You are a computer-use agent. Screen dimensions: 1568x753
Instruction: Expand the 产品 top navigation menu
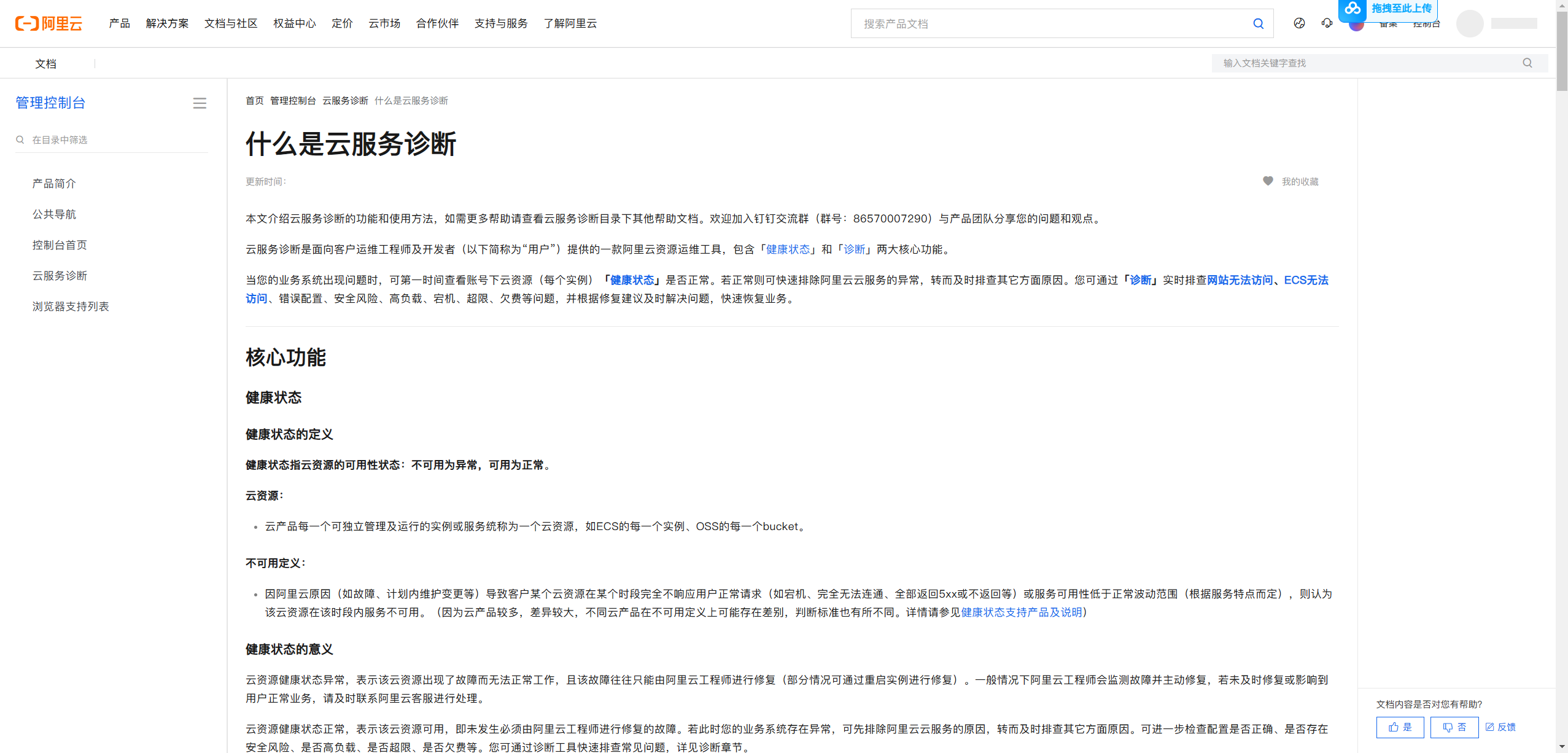119,23
